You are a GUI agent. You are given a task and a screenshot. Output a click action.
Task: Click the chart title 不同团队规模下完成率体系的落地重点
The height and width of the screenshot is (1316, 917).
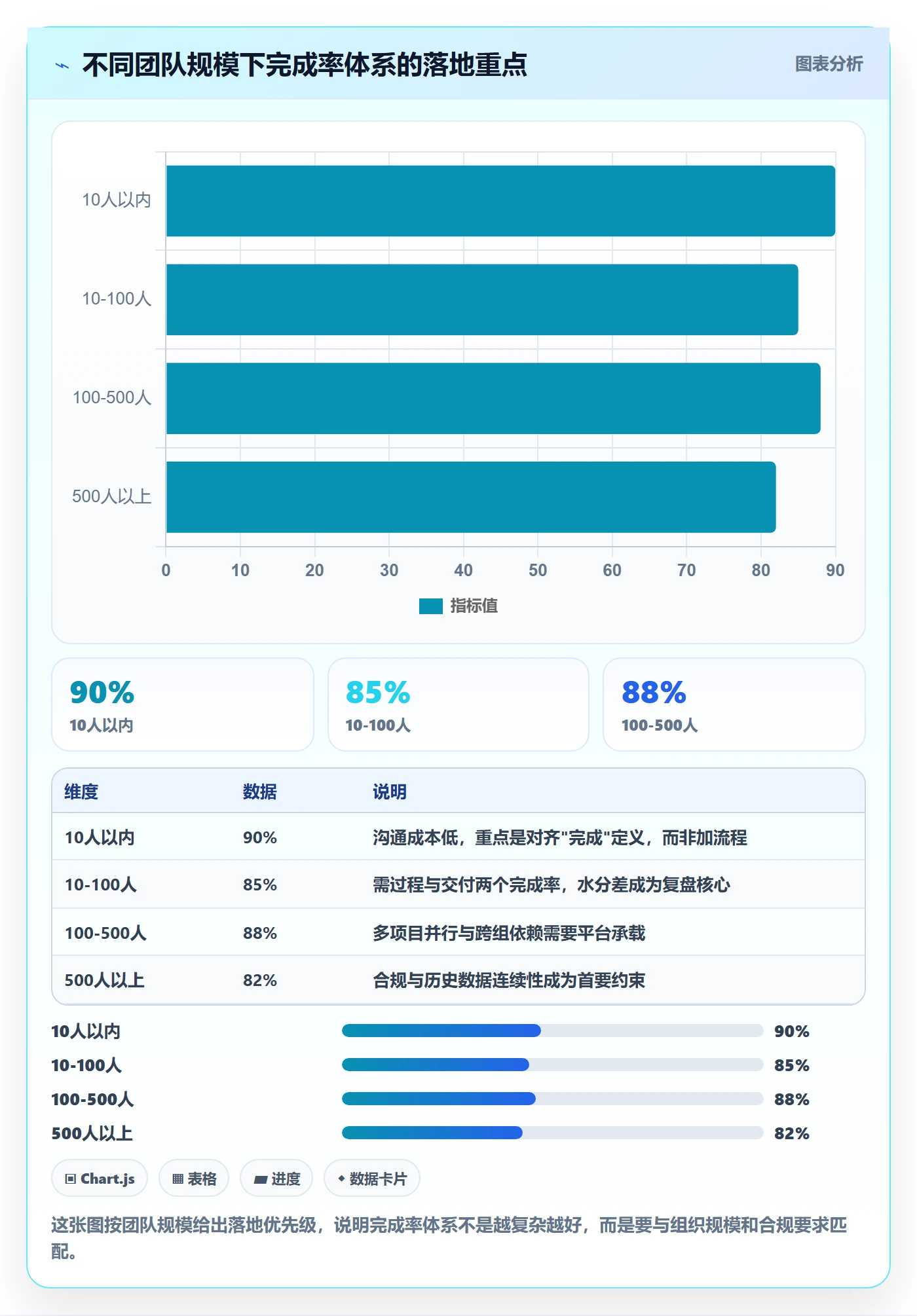tap(305, 65)
